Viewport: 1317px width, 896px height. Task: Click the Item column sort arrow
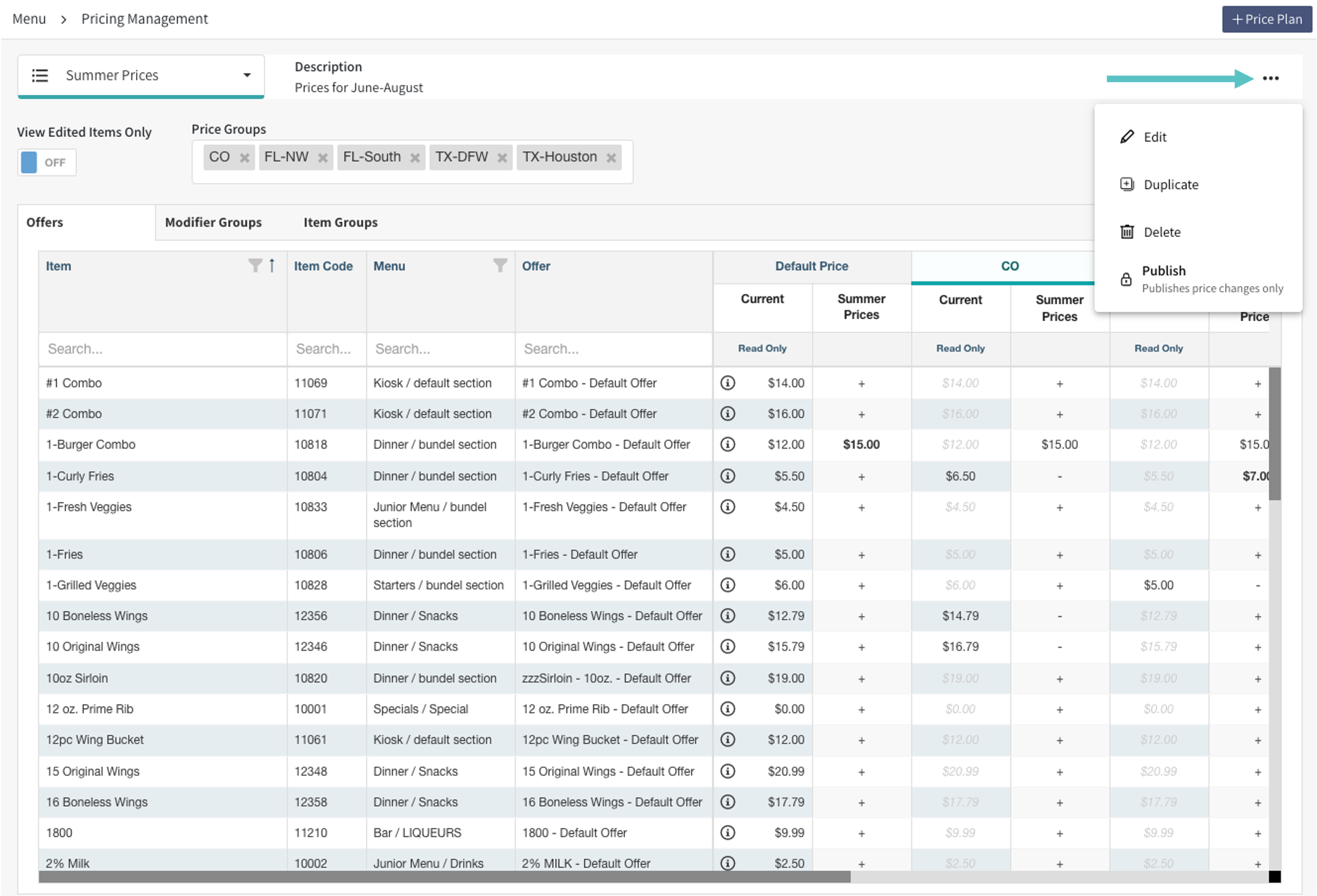coord(272,265)
